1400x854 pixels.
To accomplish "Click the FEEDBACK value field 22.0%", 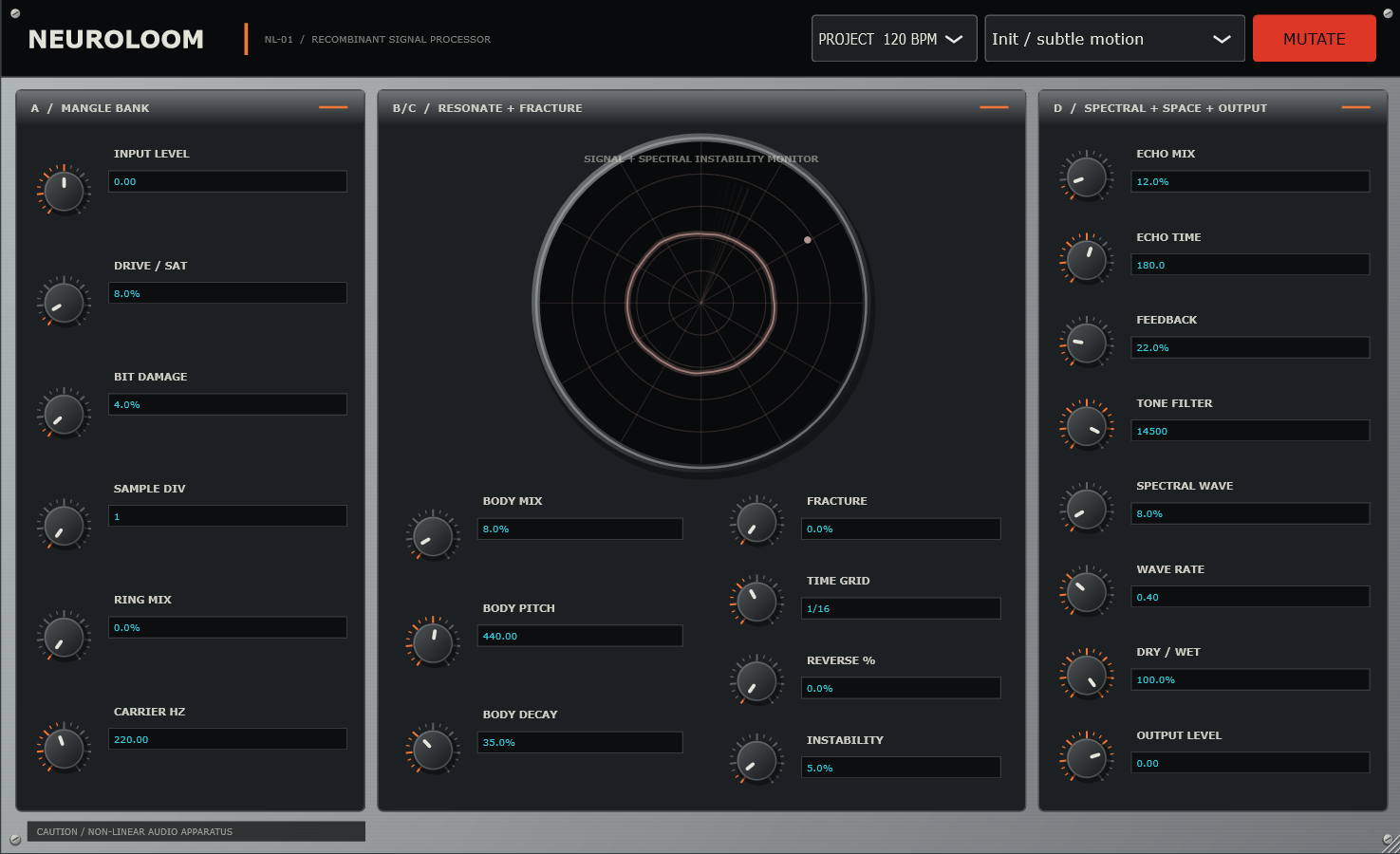I will (1250, 347).
